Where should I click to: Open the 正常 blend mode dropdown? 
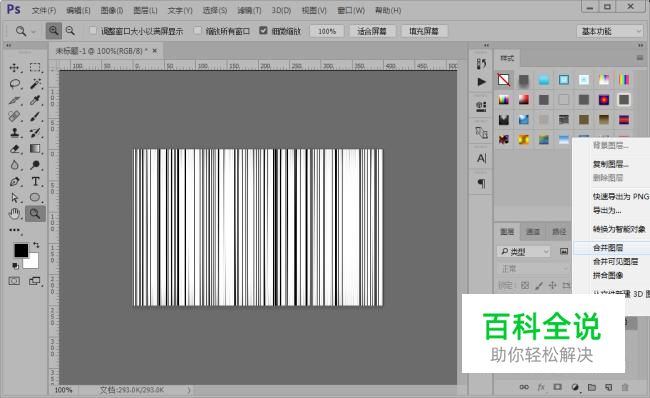(x=534, y=269)
